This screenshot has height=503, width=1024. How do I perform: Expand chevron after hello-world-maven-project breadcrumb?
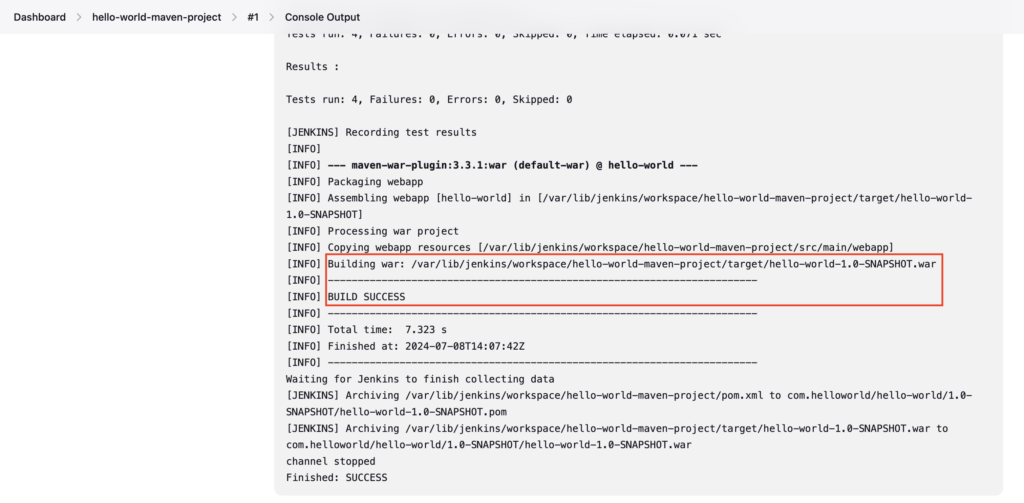[234, 17]
